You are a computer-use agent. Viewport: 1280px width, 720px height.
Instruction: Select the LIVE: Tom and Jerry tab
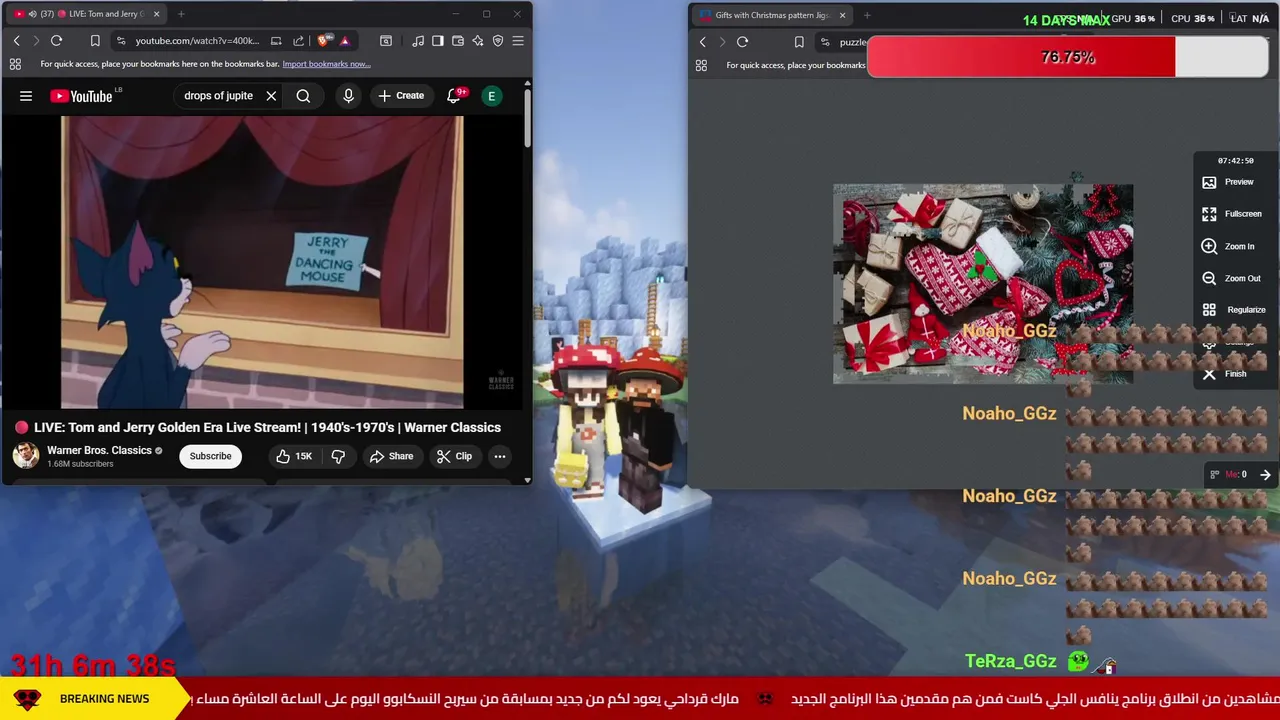pyautogui.click(x=85, y=14)
